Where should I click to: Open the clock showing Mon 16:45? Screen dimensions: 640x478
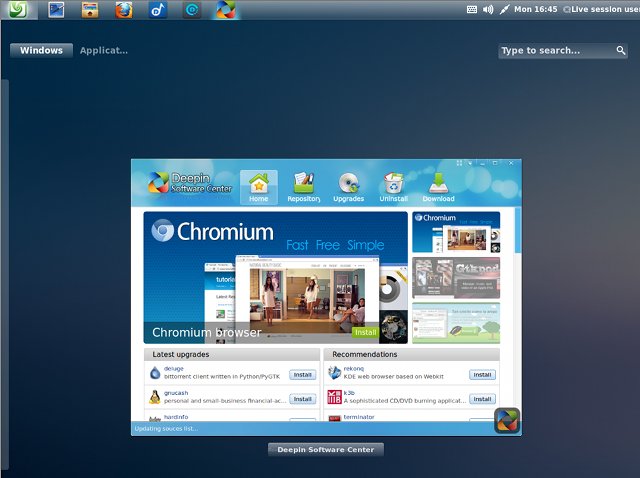point(536,9)
